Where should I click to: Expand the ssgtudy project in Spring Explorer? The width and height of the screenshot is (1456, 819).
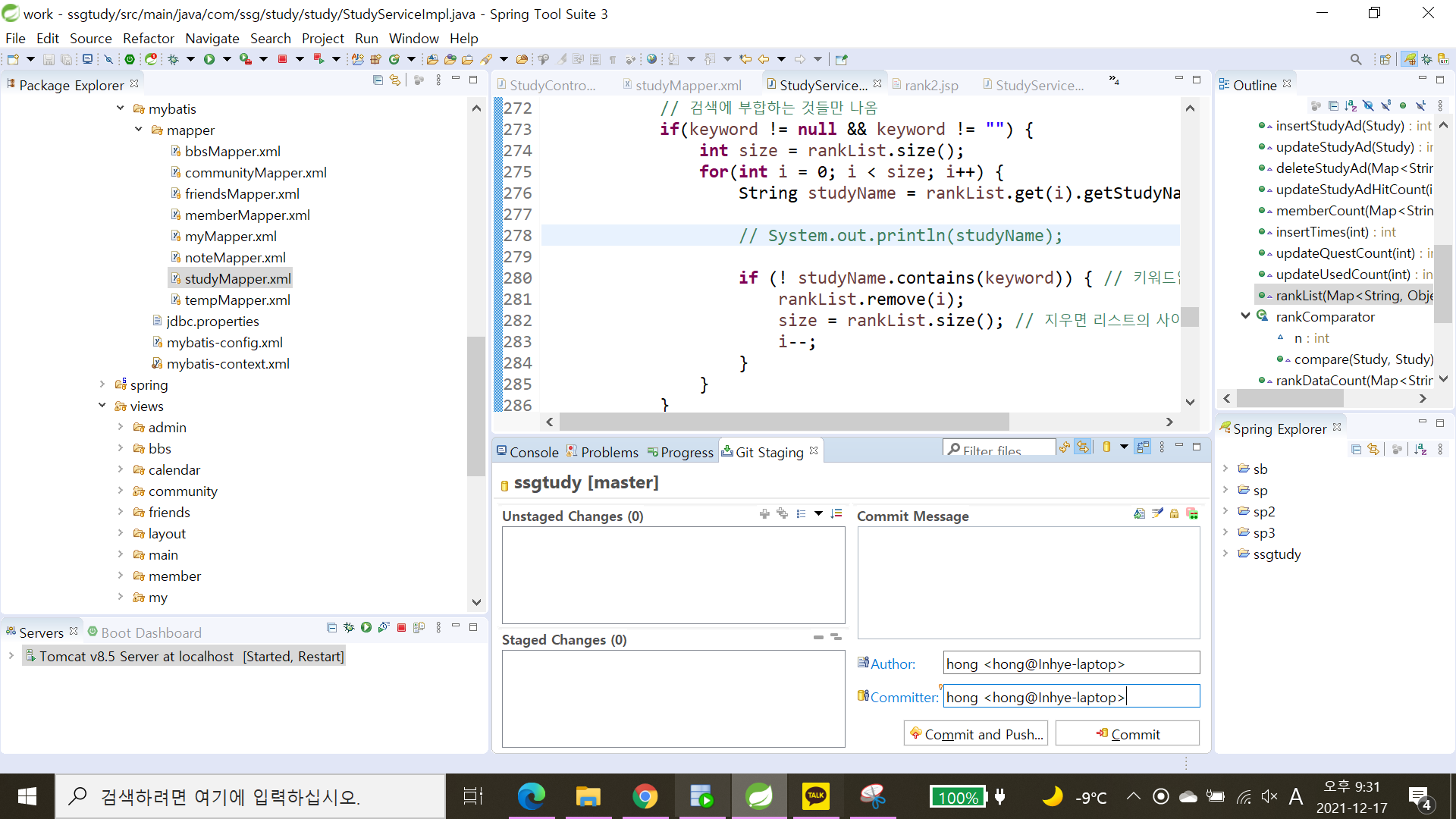[1225, 554]
